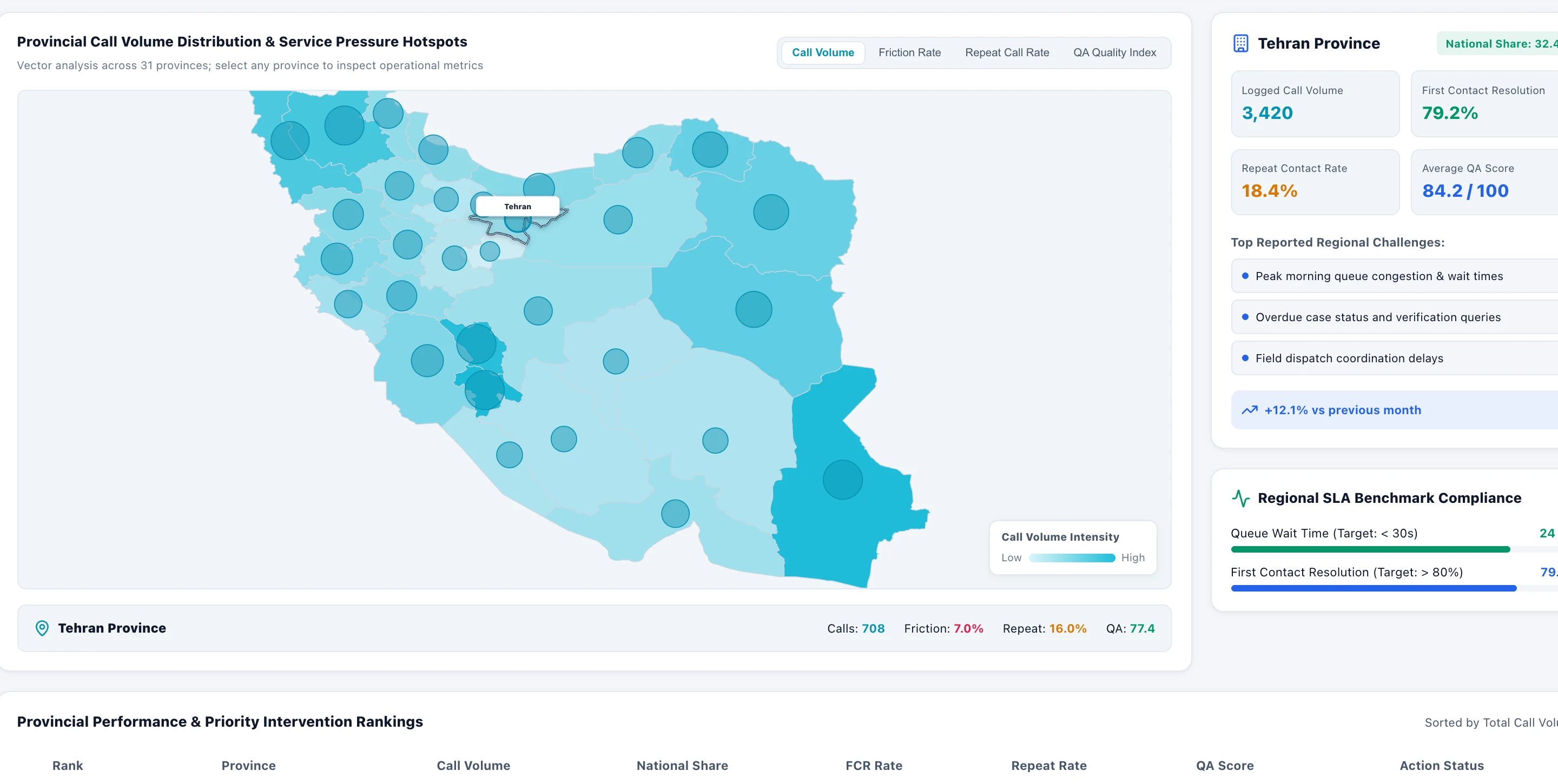Screen dimensions: 1558x784
Task: Click the Provincial Performance & Priority Intervention Rankings title
Action: coord(220,722)
